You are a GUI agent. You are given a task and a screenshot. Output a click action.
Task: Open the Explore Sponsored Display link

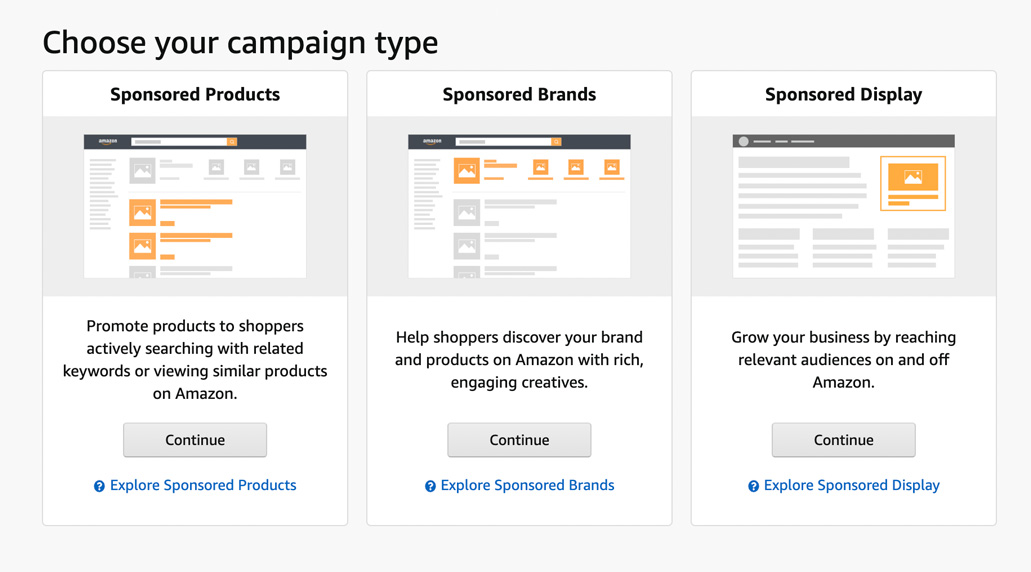point(851,485)
